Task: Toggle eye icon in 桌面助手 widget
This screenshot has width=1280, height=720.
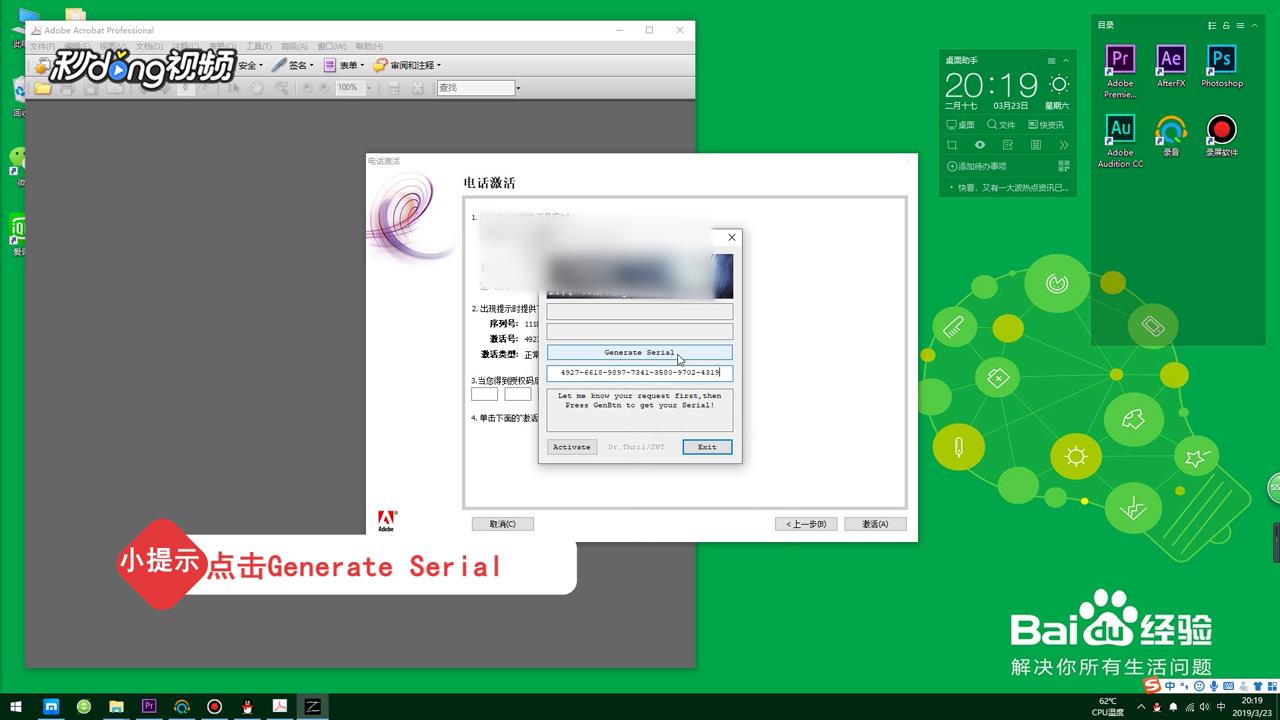Action: [980, 145]
